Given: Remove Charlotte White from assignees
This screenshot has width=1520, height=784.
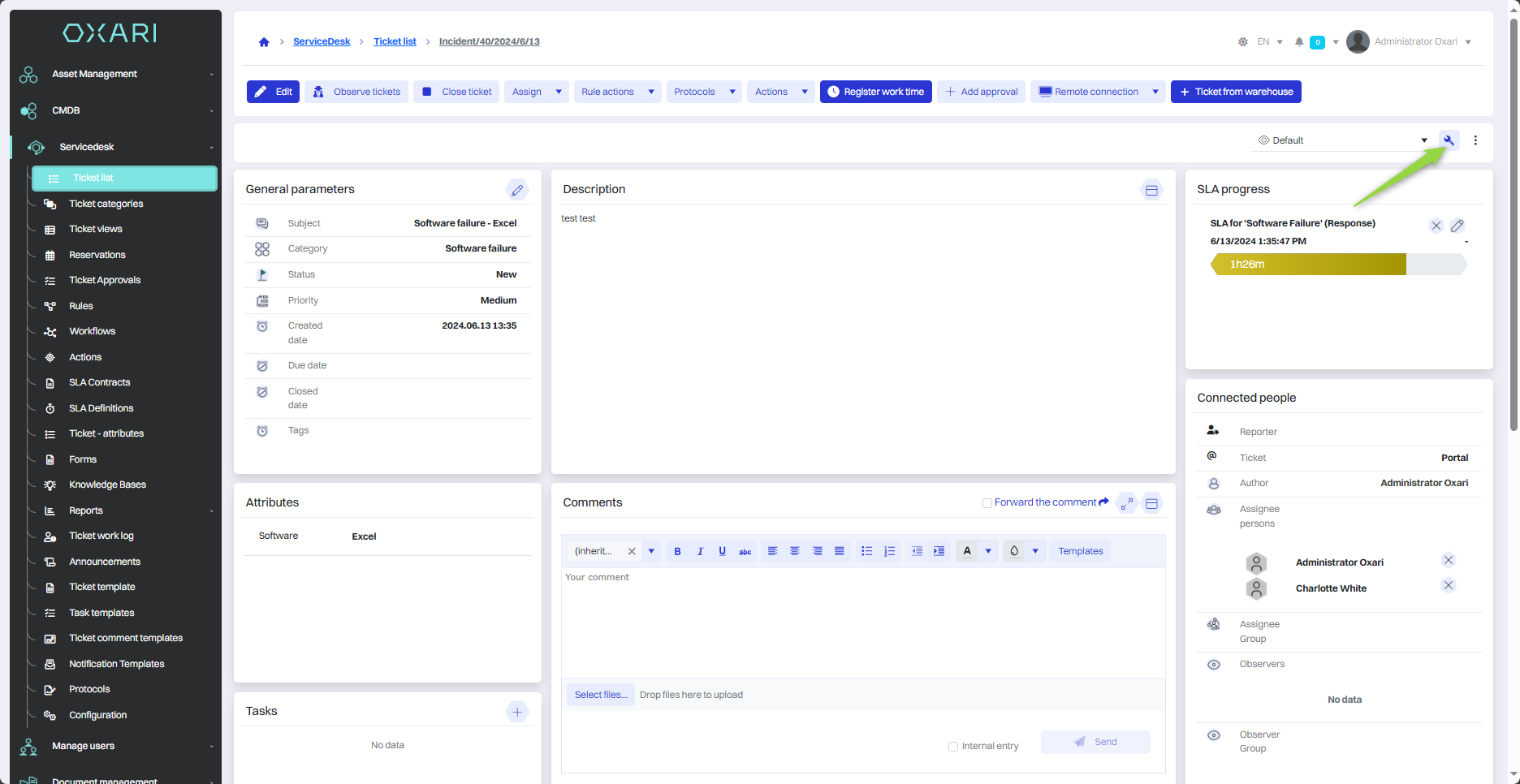Looking at the screenshot, I should pyautogui.click(x=1448, y=585).
